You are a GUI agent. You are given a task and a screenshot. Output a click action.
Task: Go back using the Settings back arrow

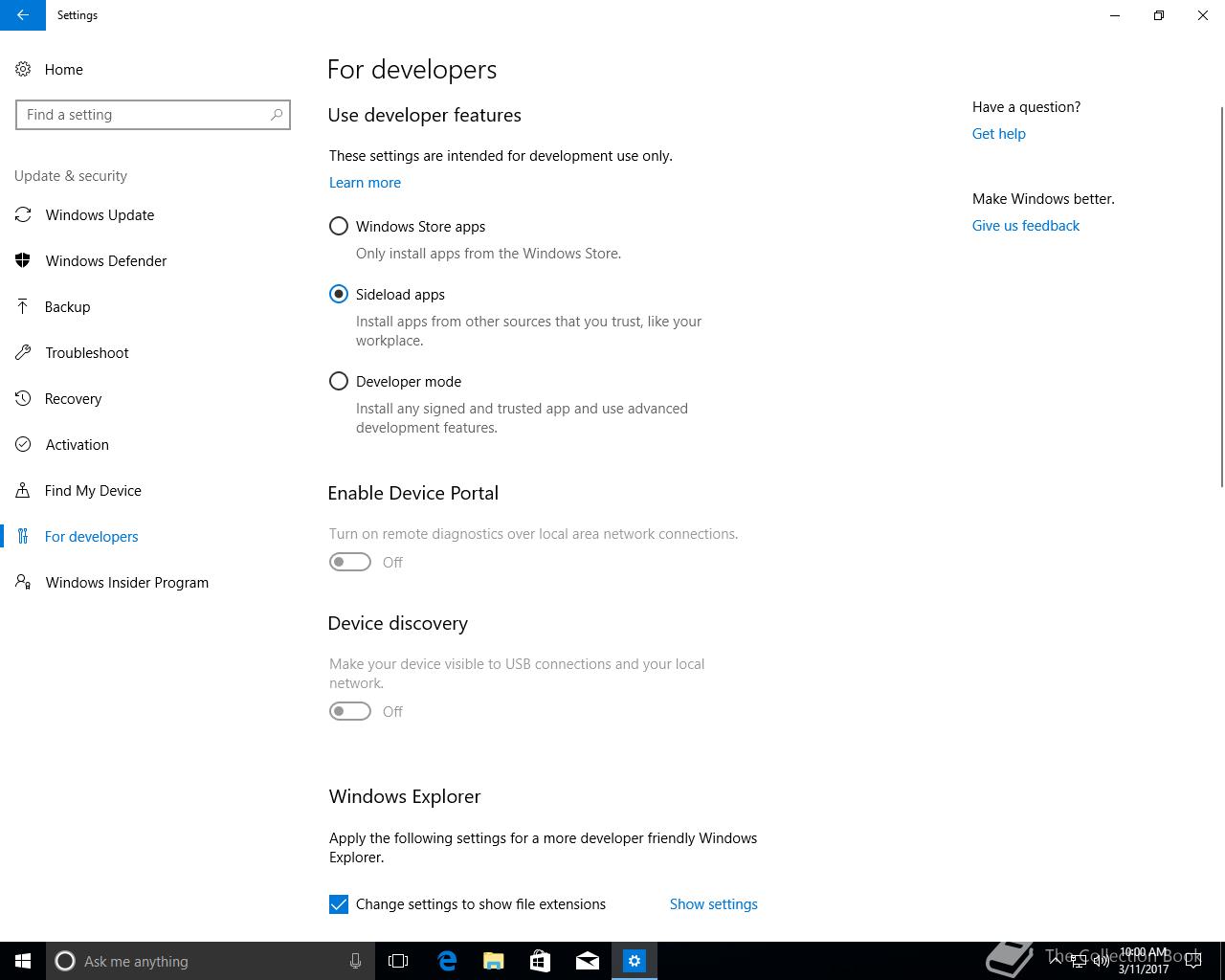click(23, 15)
